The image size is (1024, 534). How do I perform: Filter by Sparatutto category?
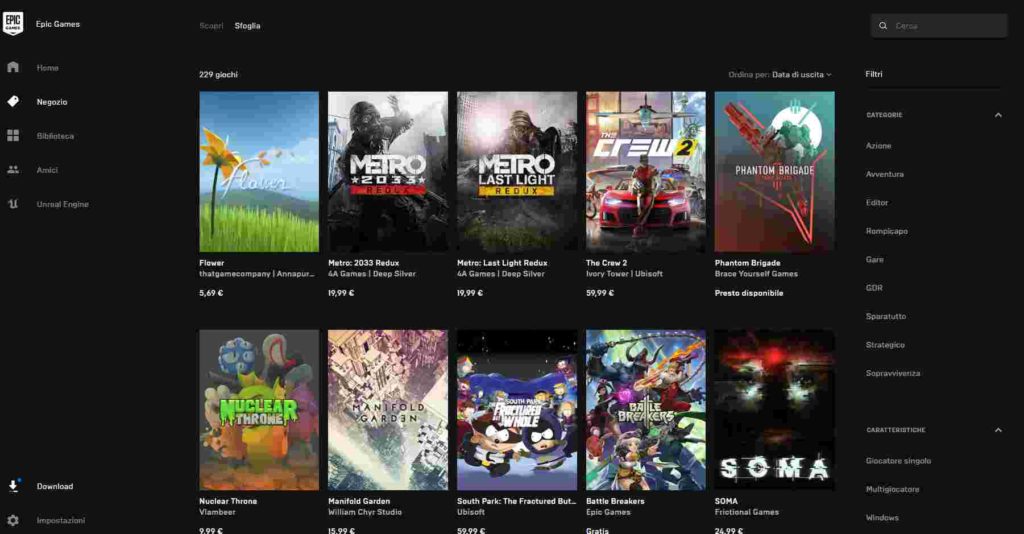[886, 316]
